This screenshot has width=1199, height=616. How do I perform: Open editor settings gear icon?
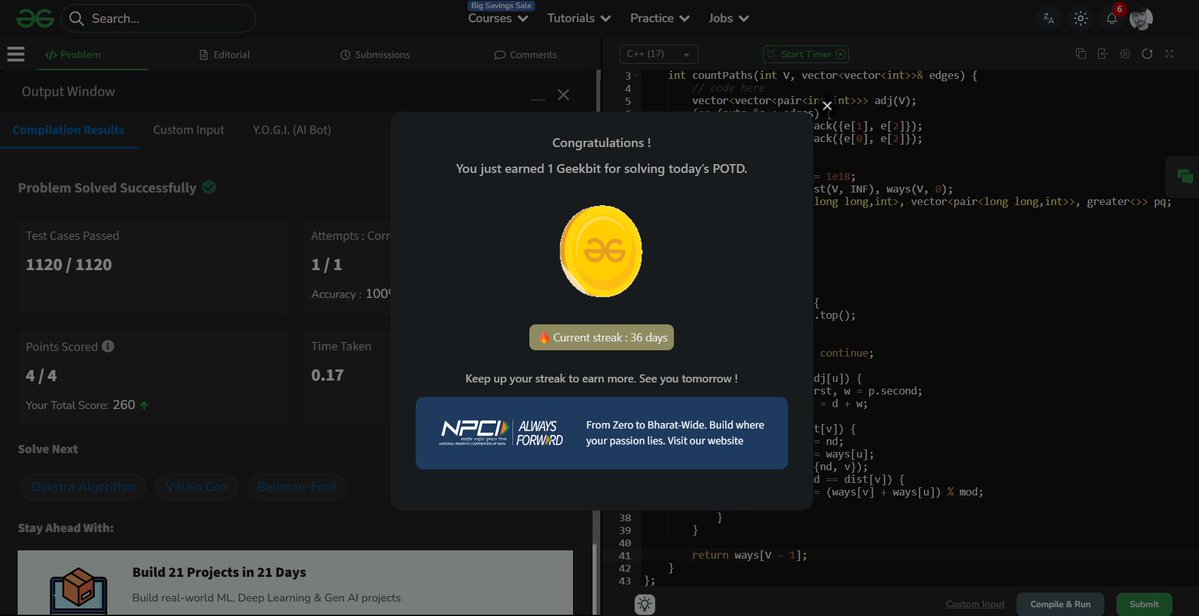(x=1125, y=53)
